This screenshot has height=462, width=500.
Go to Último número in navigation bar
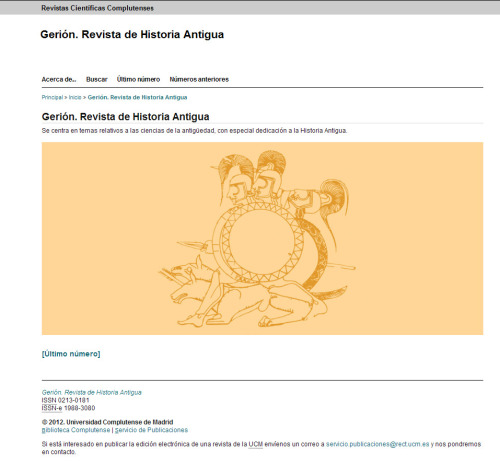138,79
